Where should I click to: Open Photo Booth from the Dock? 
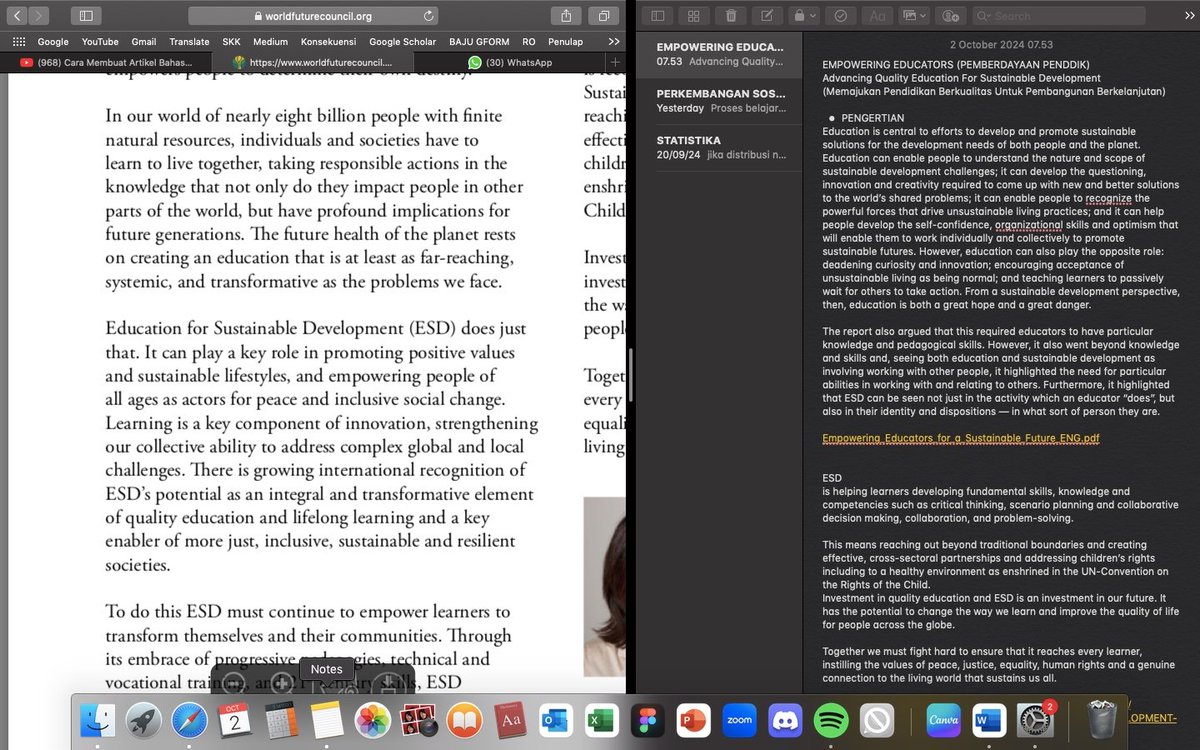pyautogui.click(x=419, y=720)
